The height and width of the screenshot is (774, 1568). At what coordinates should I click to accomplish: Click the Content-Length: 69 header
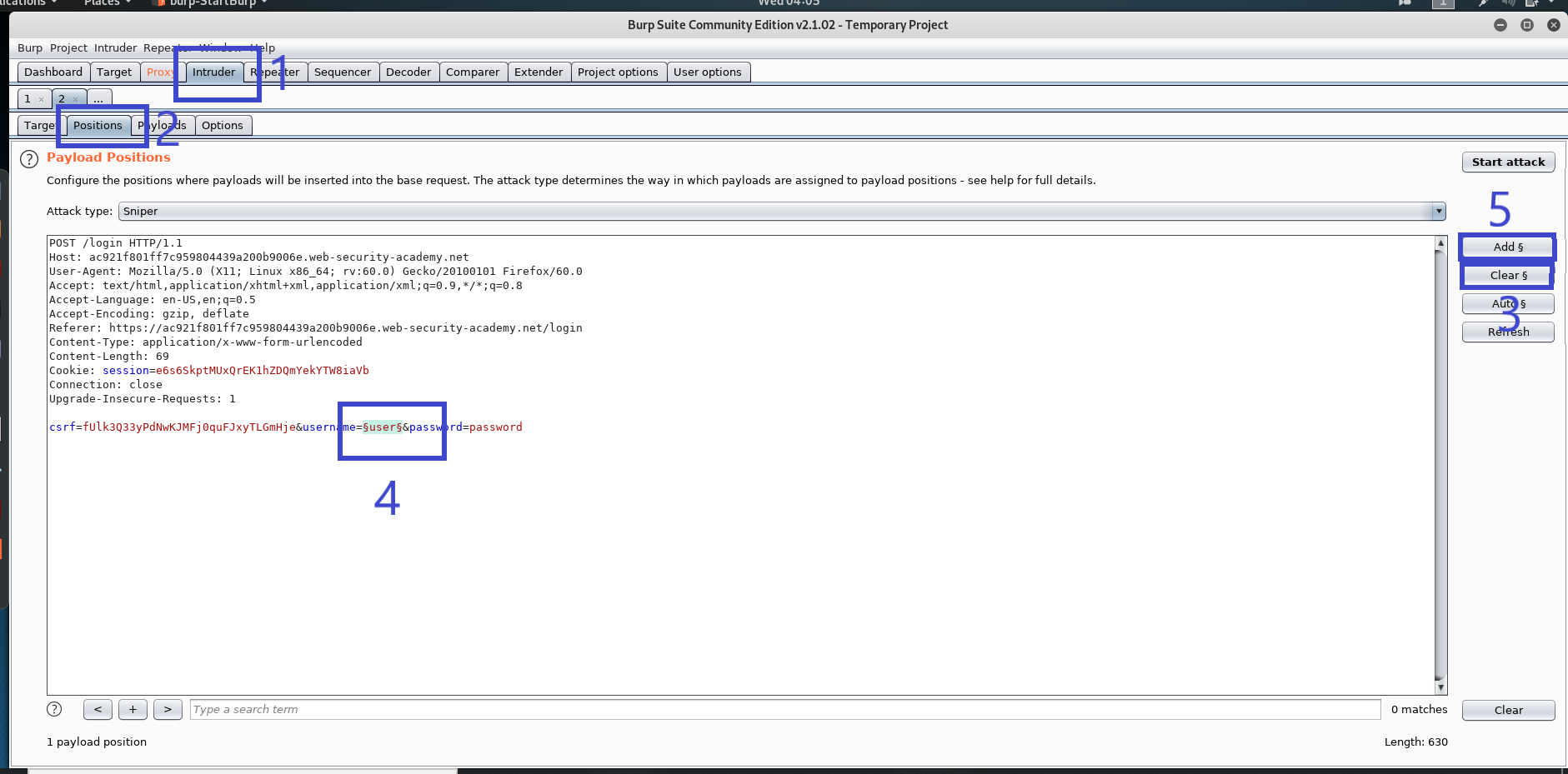coord(109,357)
